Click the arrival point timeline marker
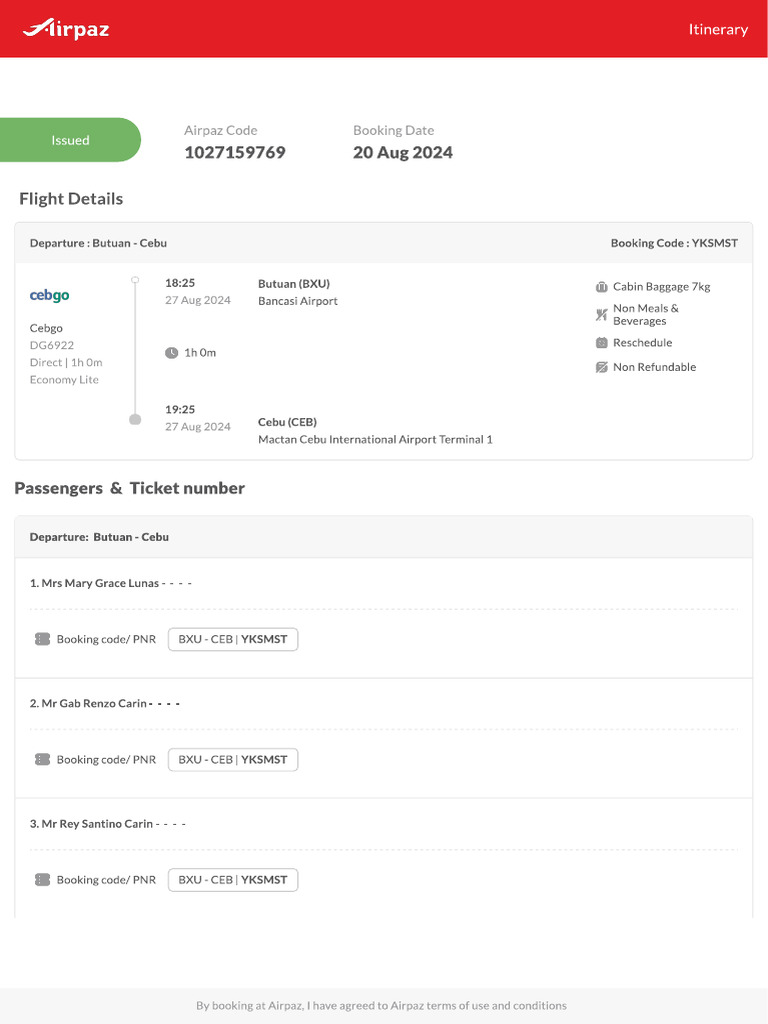This screenshot has width=768, height=1024. pyautogui.click(x=135, y=420)
